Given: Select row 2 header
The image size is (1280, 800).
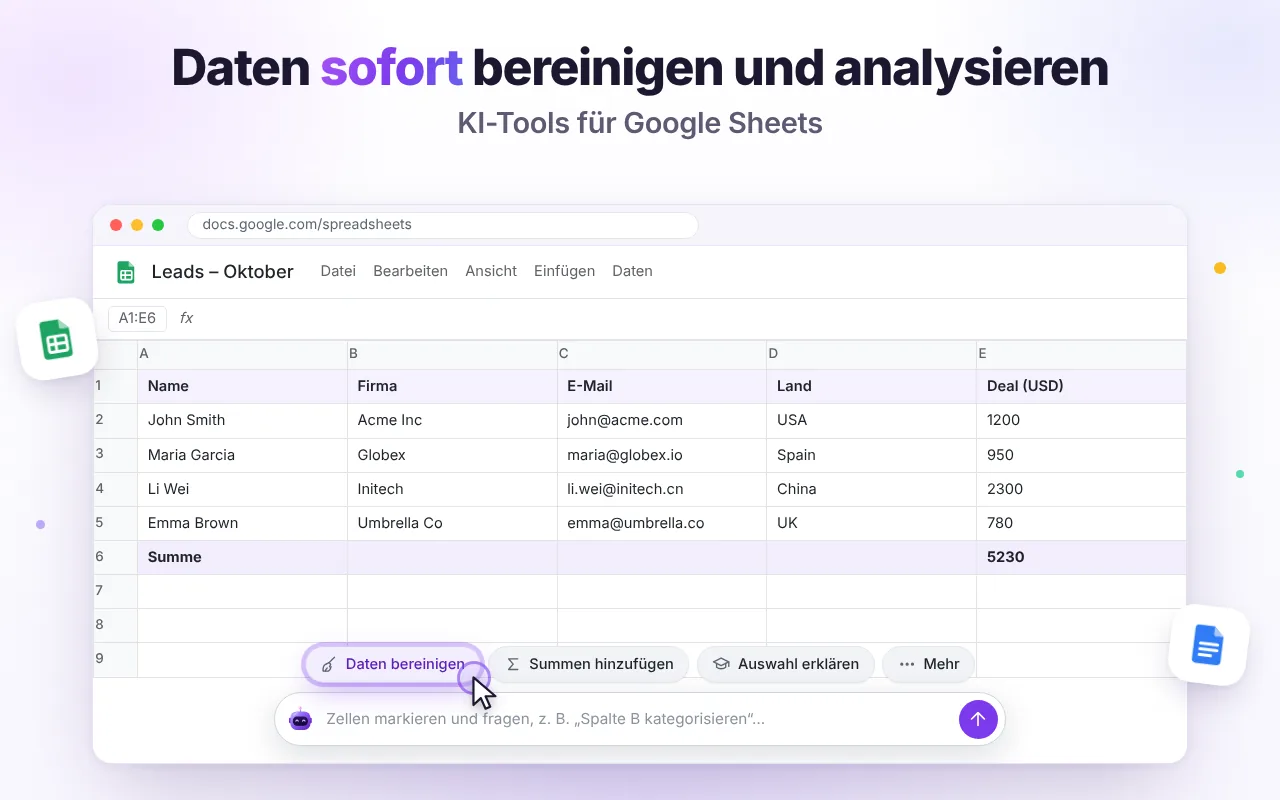Looking at the screenshot, I should click(116, 420).
